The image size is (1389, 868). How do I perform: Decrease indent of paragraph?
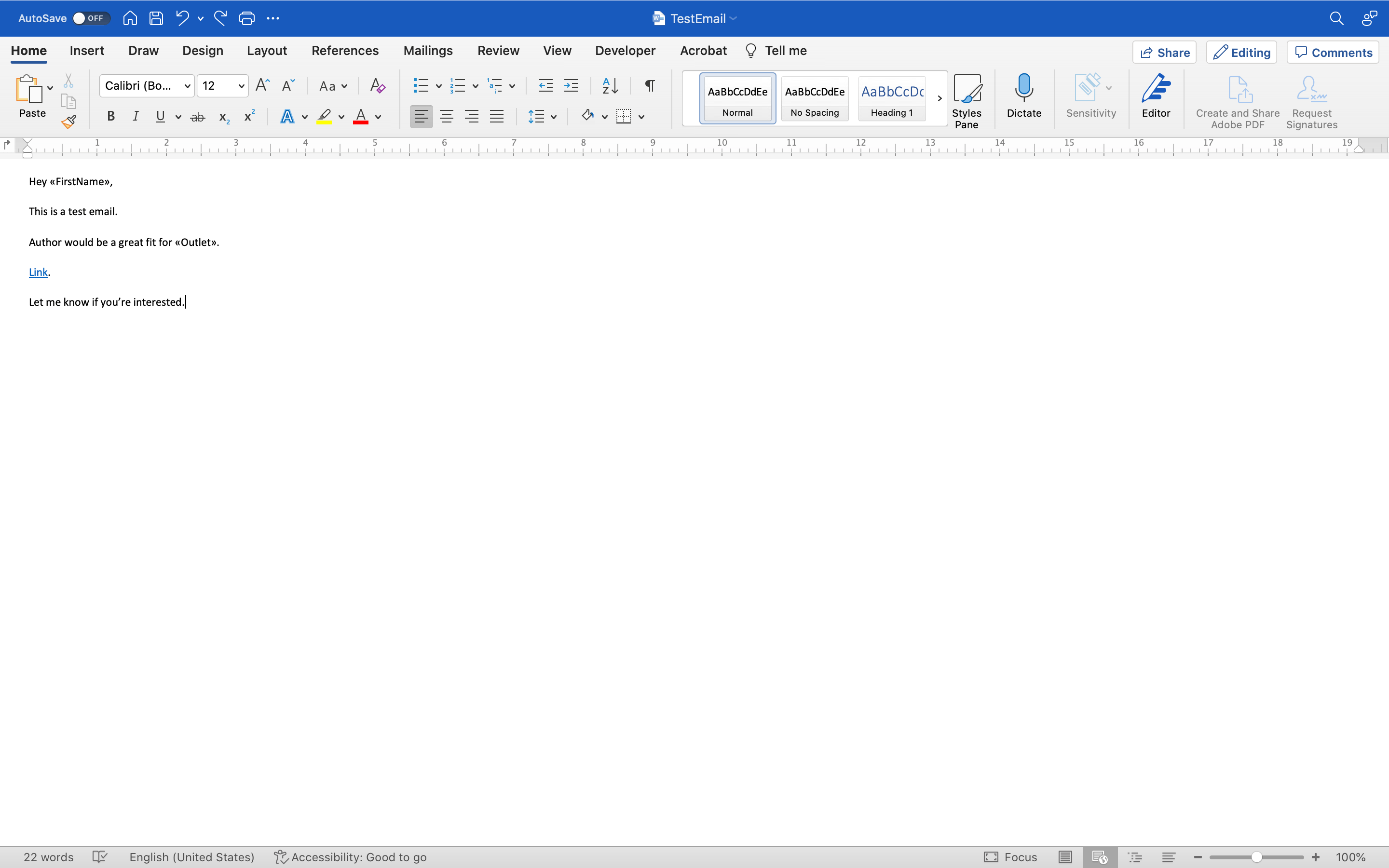[546, 85]
